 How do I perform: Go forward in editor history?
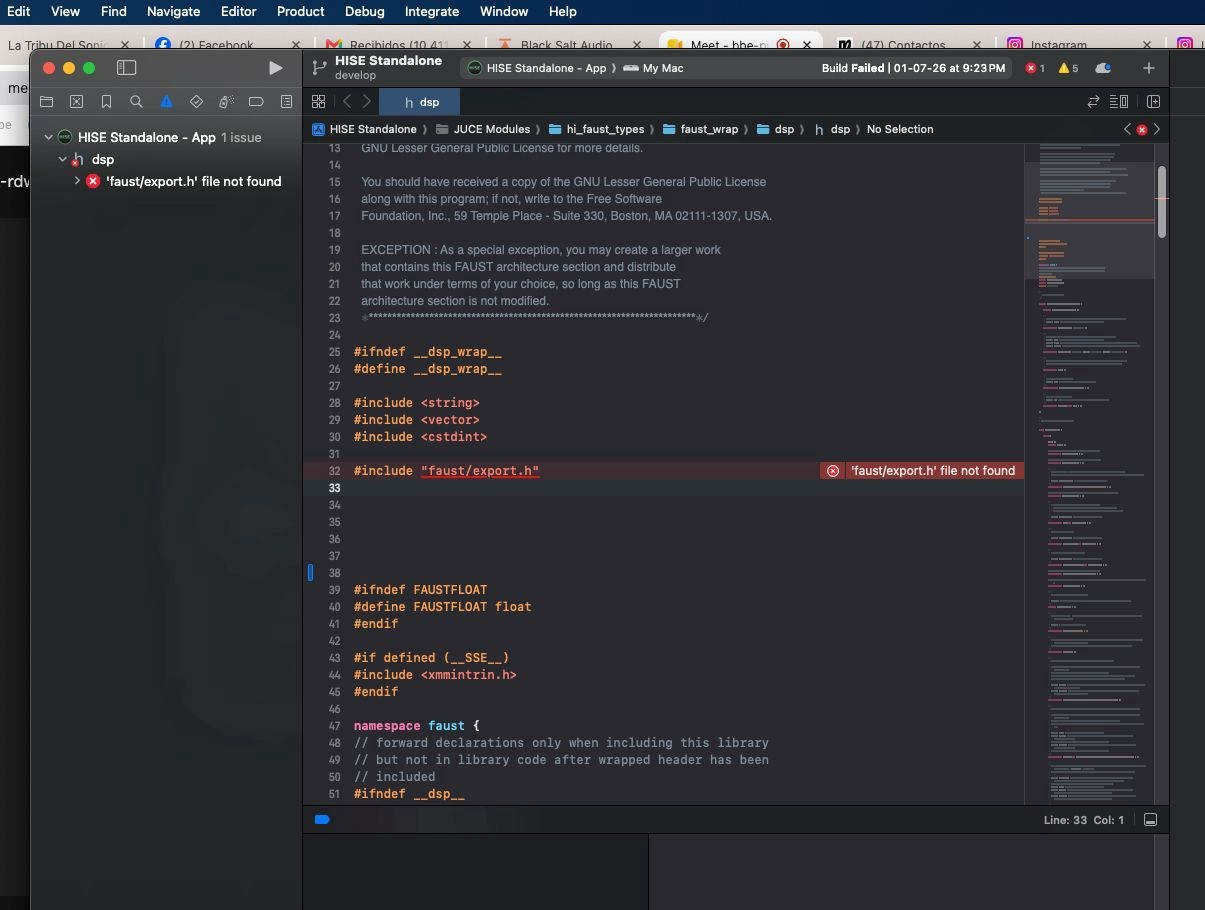tap(367, 102)
